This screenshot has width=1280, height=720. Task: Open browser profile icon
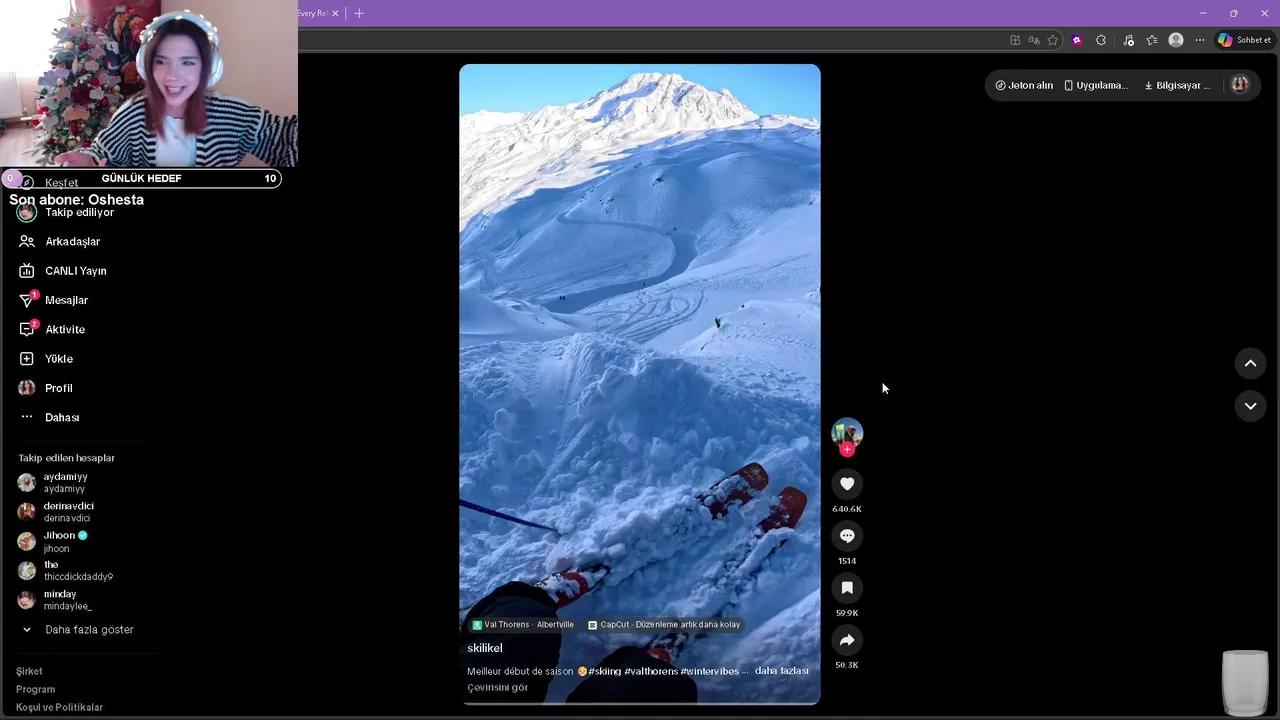1176,40
